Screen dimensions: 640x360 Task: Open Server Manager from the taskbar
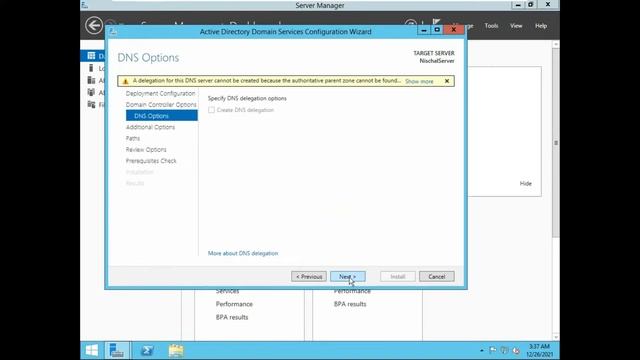pyautogui.click(x=116, y=350)
